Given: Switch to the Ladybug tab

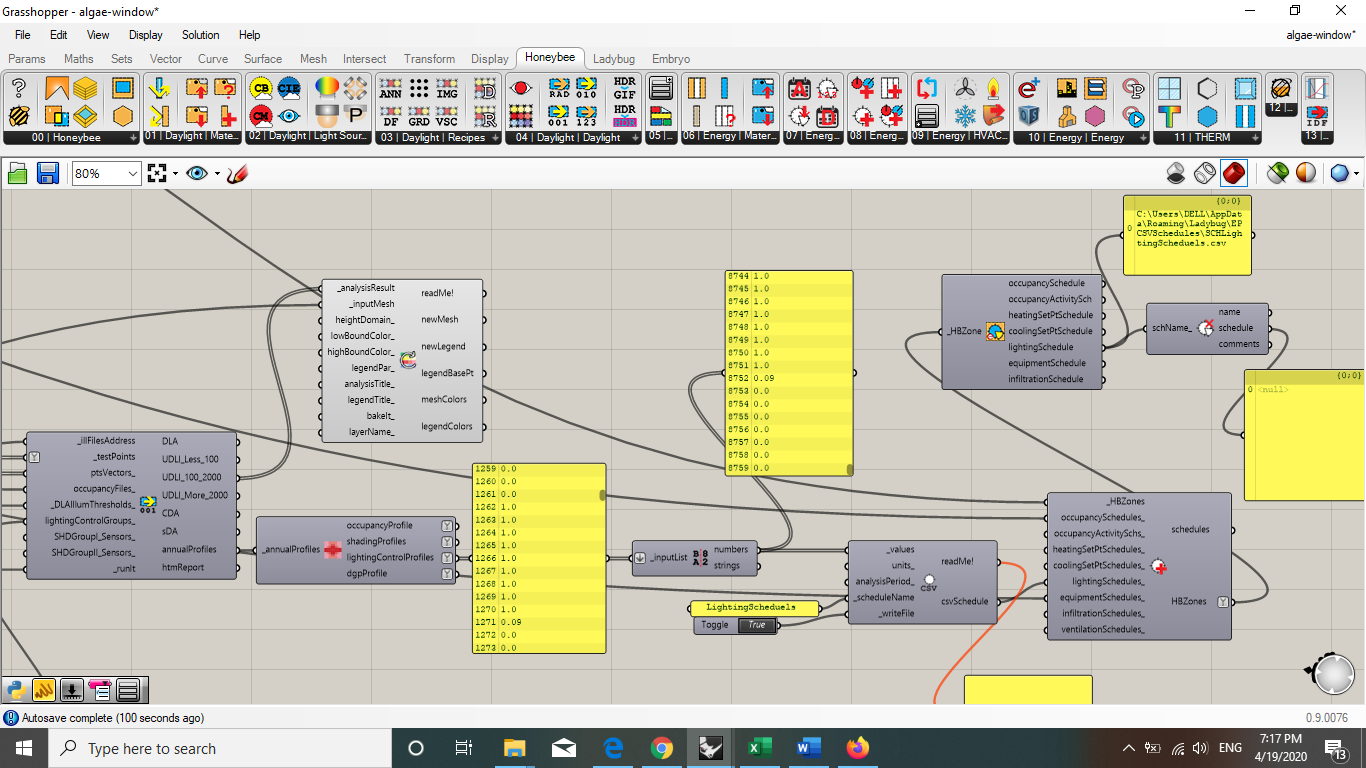Looking at the screenshot, I should click(x=614, y=59).
